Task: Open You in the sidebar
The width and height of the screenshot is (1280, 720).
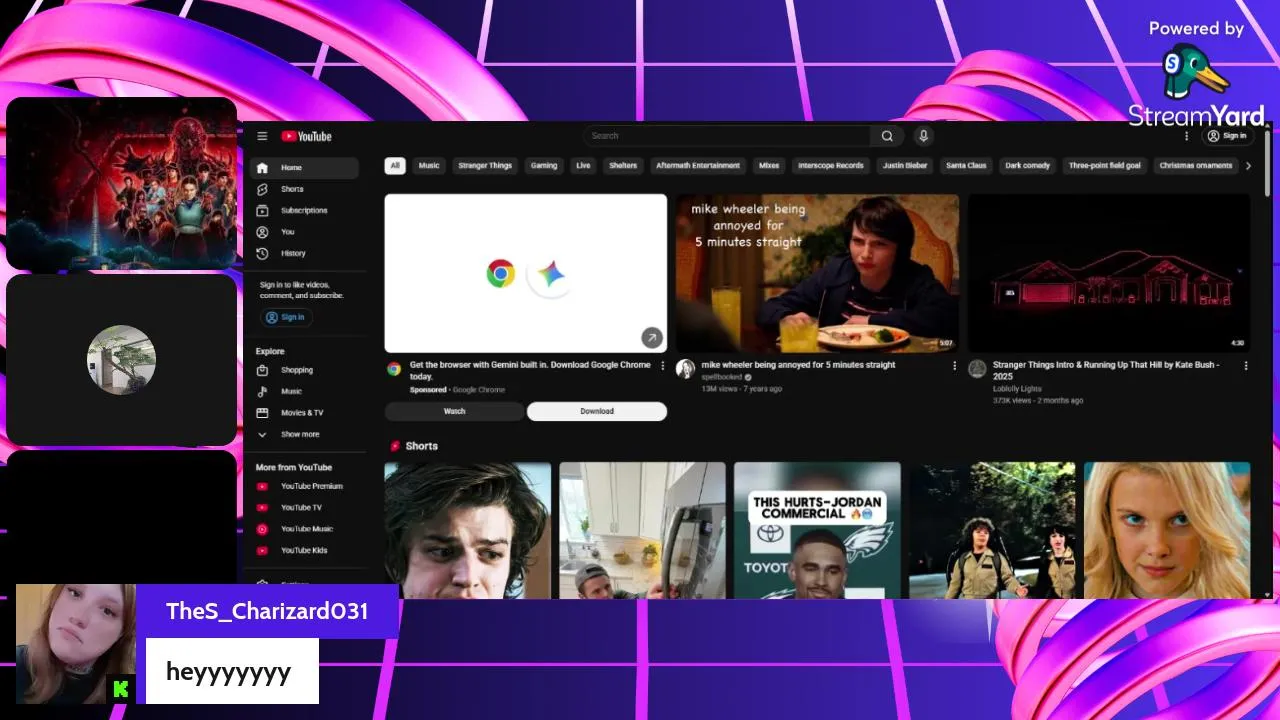Action: [x=304, y=232]
